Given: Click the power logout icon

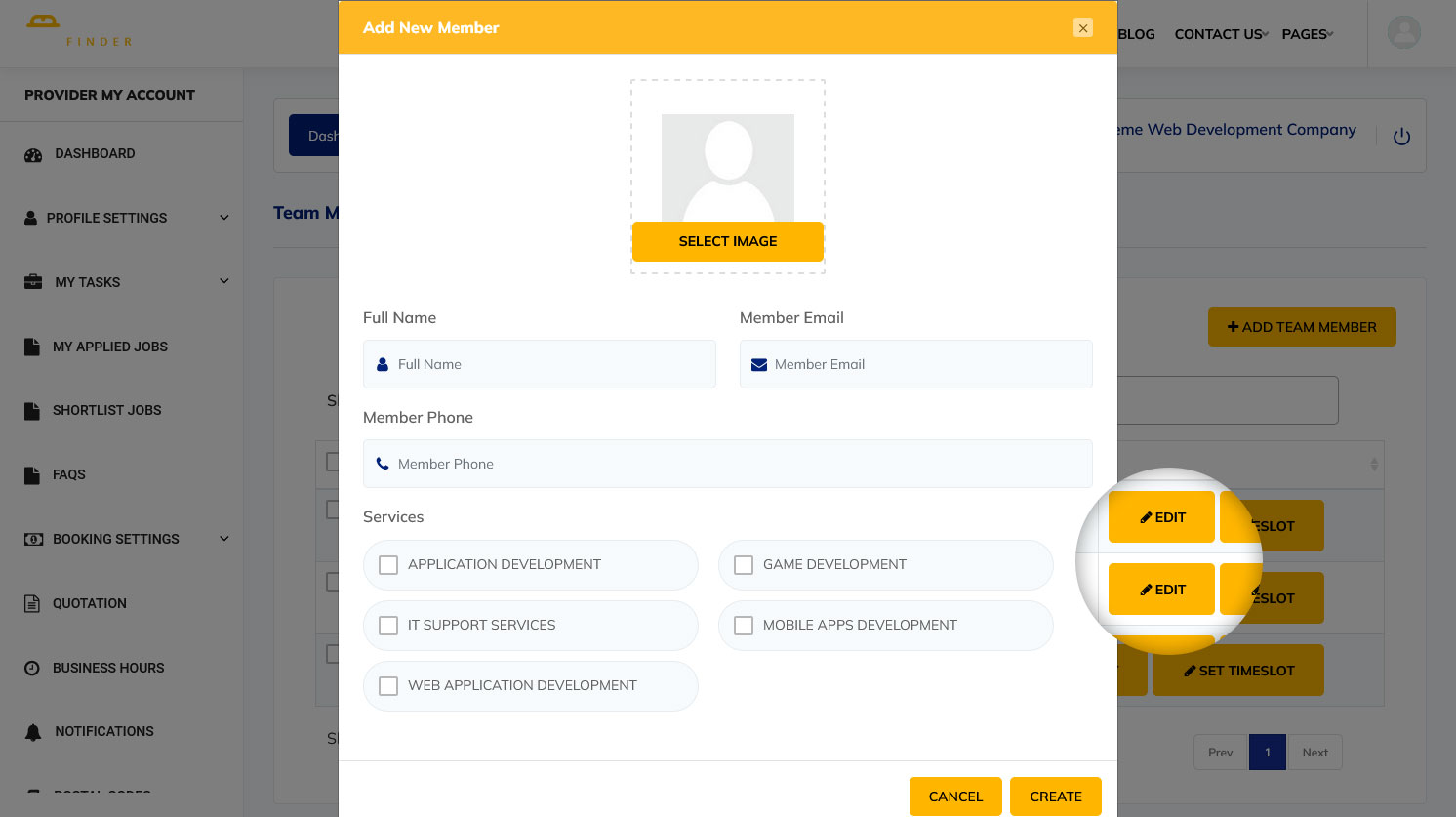Looking at the screenshot, I should coord(1401,137).
